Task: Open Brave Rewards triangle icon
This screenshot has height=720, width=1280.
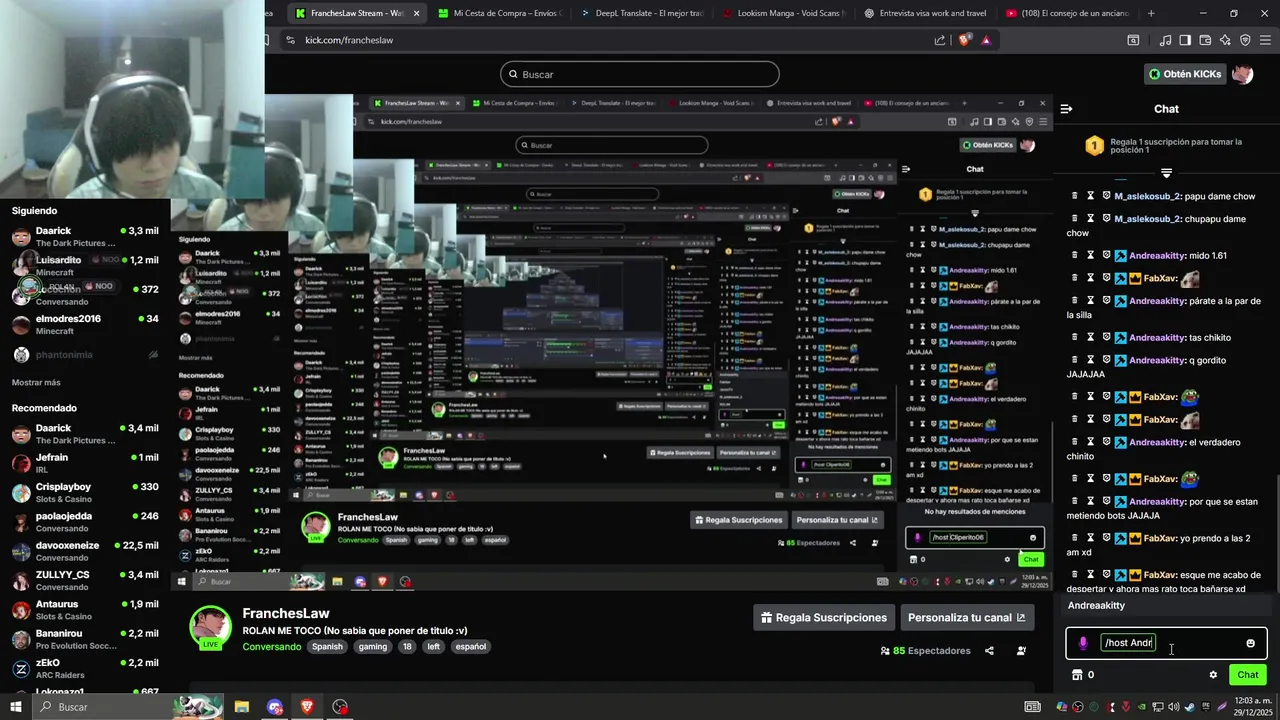Action: tap(986, 40)
